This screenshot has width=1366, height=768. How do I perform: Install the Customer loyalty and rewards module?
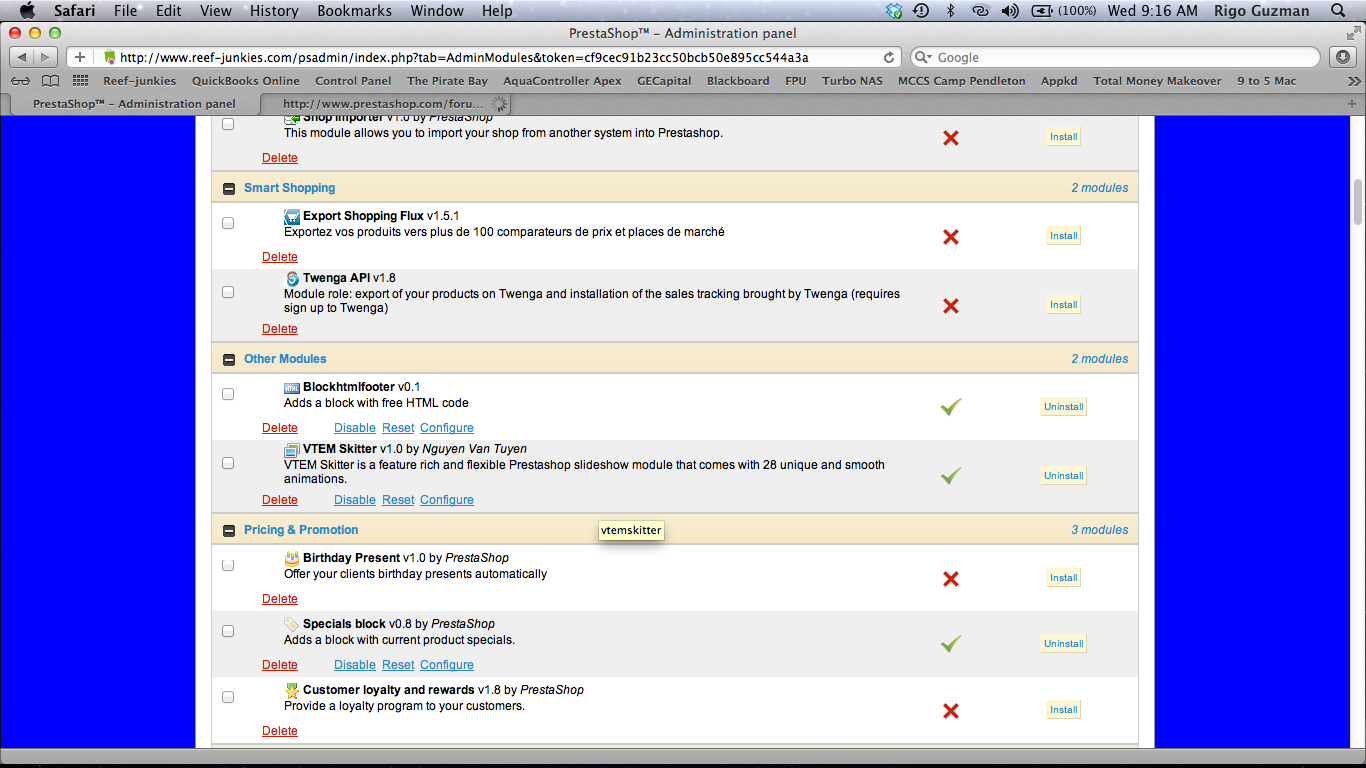(1063, 710)
